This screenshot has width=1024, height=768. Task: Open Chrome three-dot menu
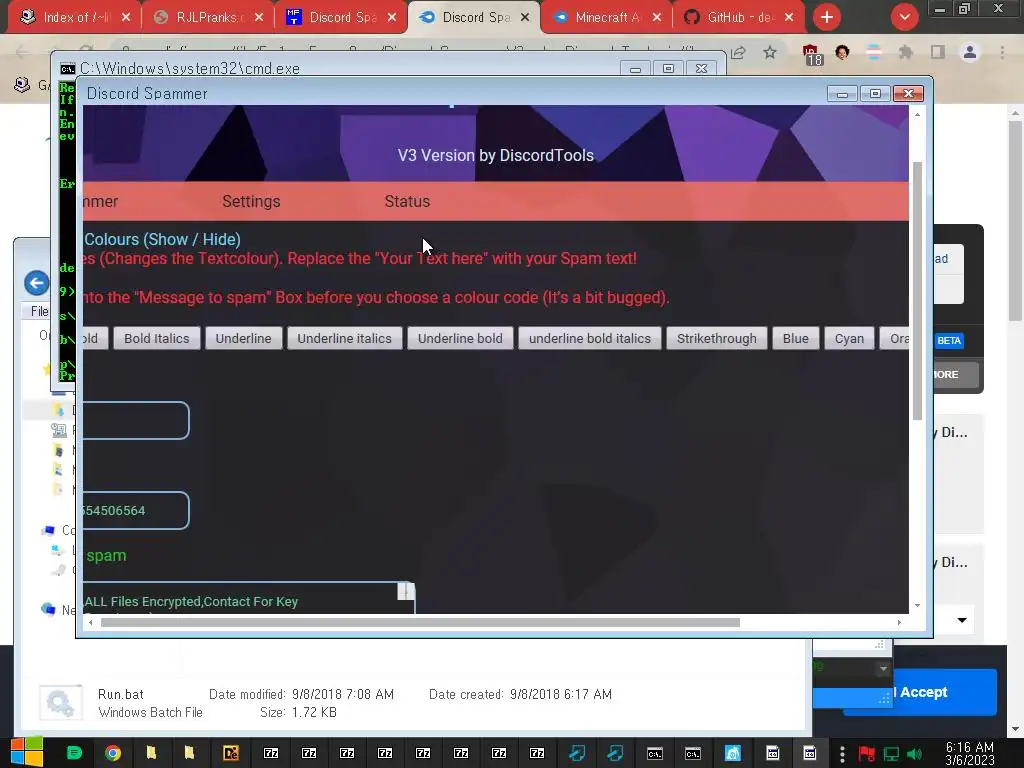1002,52
